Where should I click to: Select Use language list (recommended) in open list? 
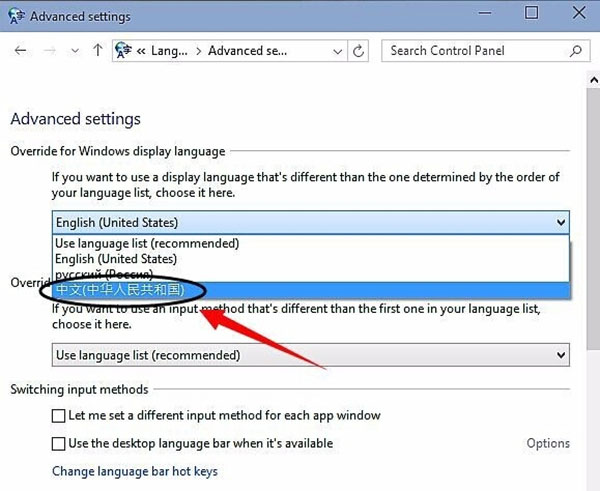(x=311, y=243)
